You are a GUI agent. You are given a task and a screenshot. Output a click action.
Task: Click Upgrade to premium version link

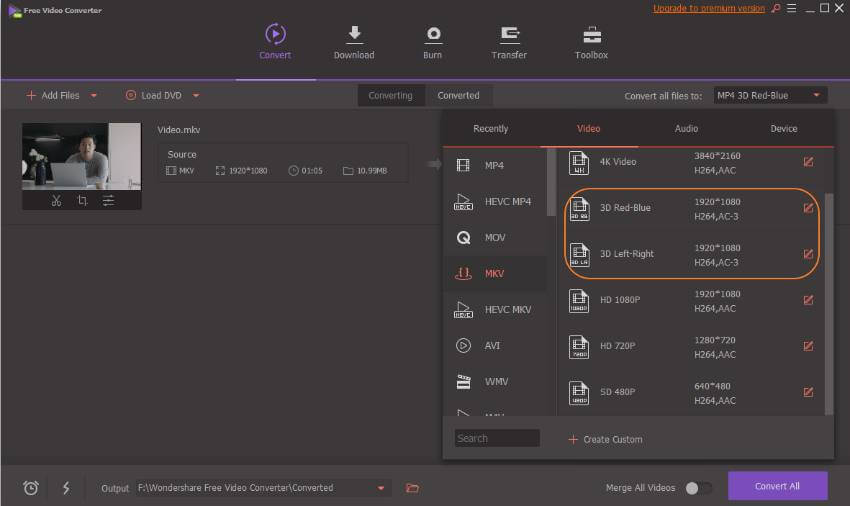tap(709, 8)
